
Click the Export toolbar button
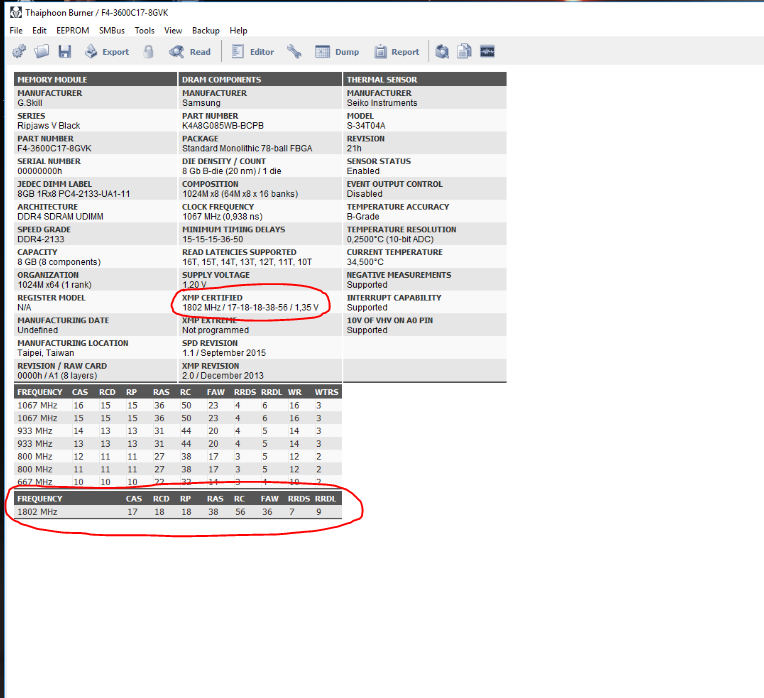point(107,52)
